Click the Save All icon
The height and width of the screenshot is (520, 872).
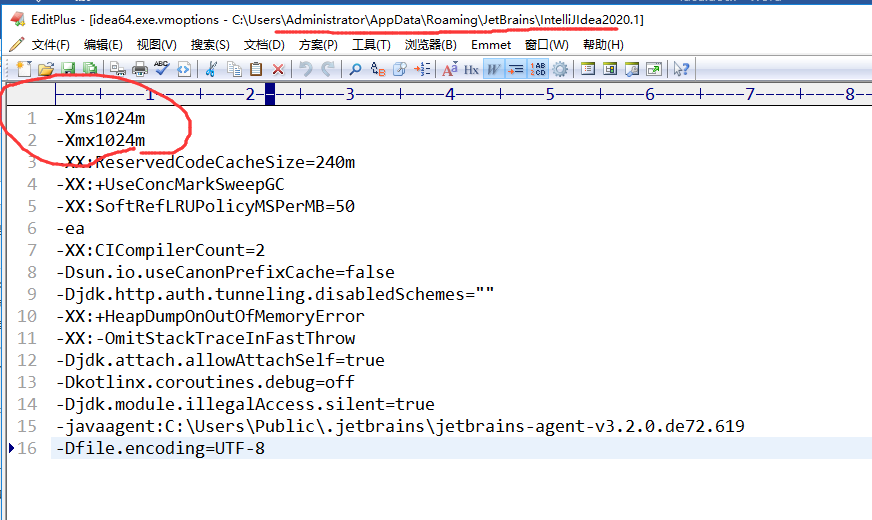90,69
